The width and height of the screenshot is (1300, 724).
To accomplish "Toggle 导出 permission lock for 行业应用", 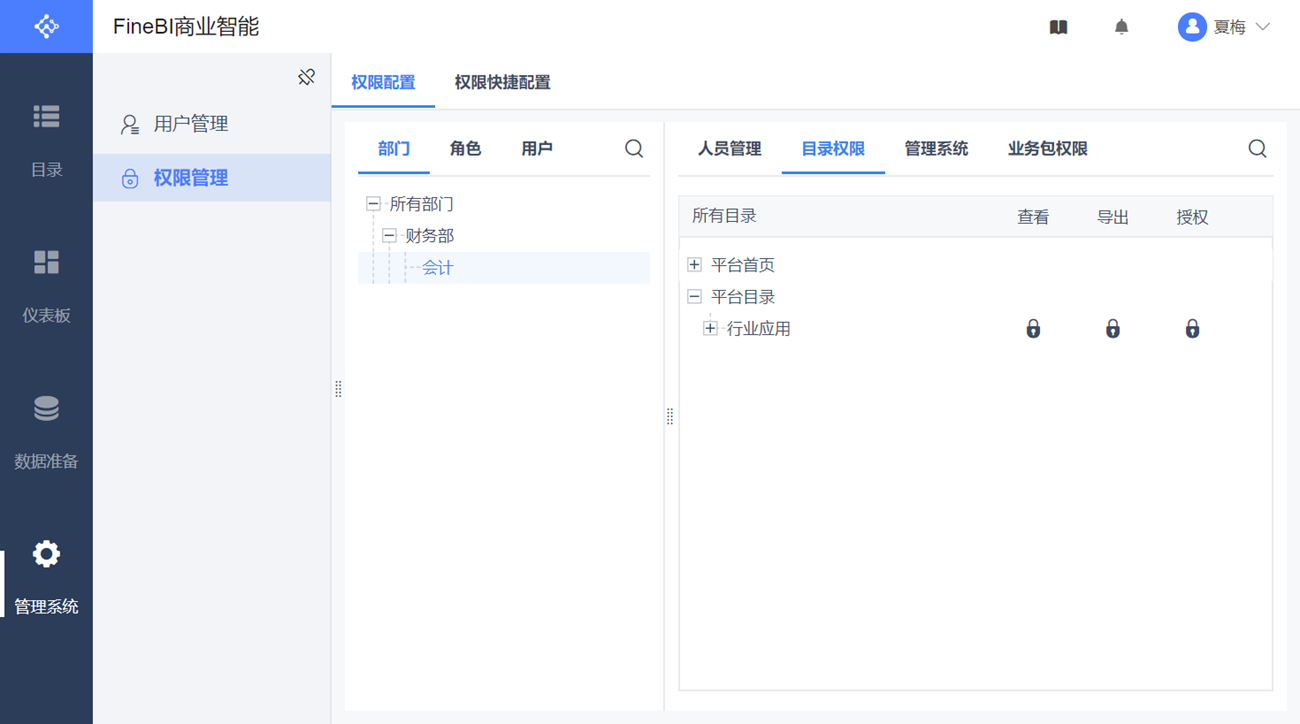I will 1112,329.
